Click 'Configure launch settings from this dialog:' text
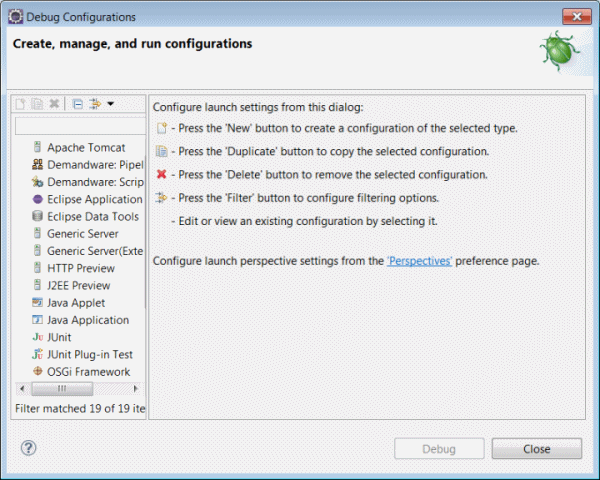The width and height of the screenshot is (600, 480). pyautogui.click(x=258, y=107)
